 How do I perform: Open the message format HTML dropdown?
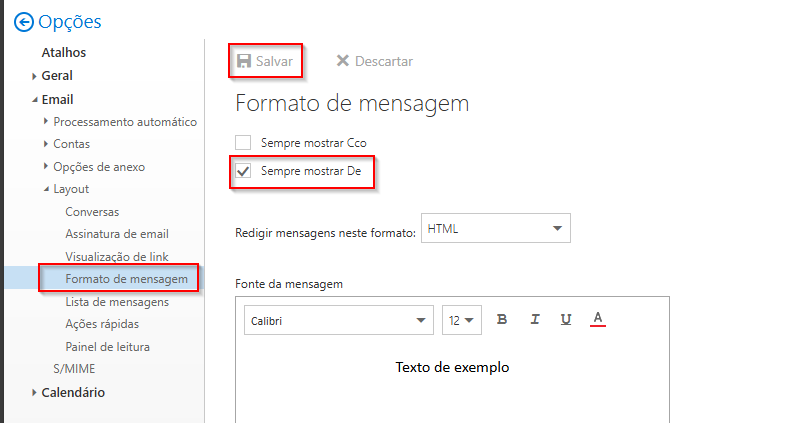496,229
